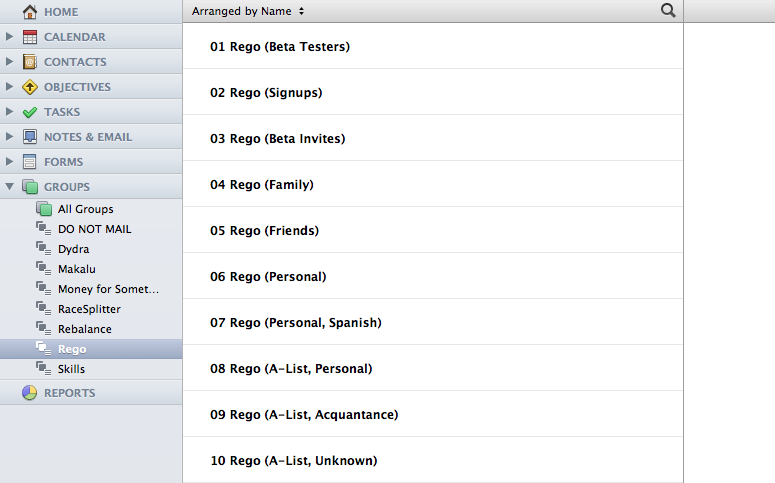Select the Contacts address book icon
This screenshot has width=775, height=483.
[30, 62]
